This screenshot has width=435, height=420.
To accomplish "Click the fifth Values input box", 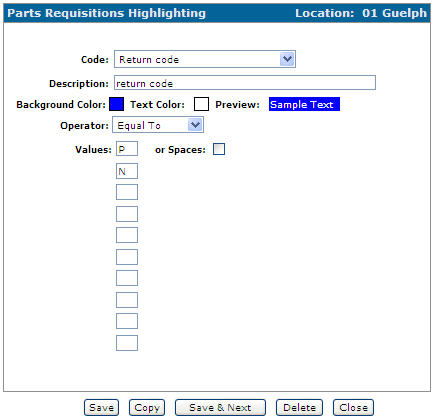I will click(127, 235).
